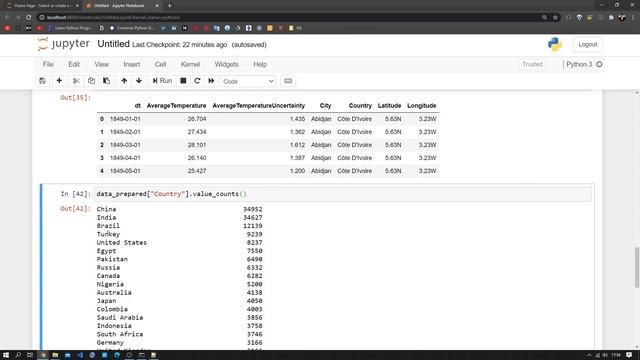Open the Help menu
Screen dimensions: 640x360
(260, 64)
